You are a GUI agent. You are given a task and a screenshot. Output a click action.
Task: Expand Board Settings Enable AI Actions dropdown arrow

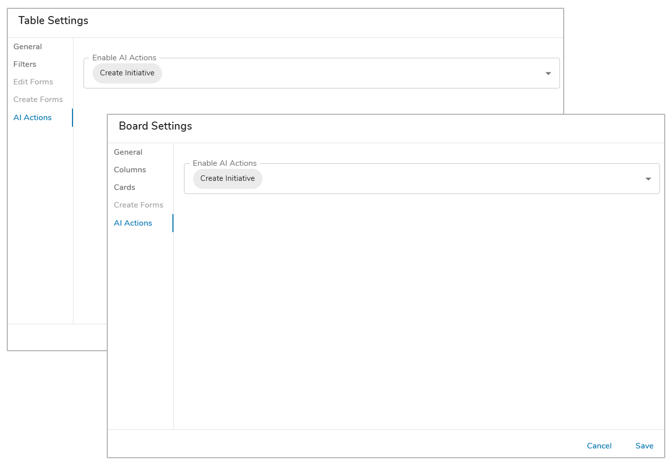[648, 179]
